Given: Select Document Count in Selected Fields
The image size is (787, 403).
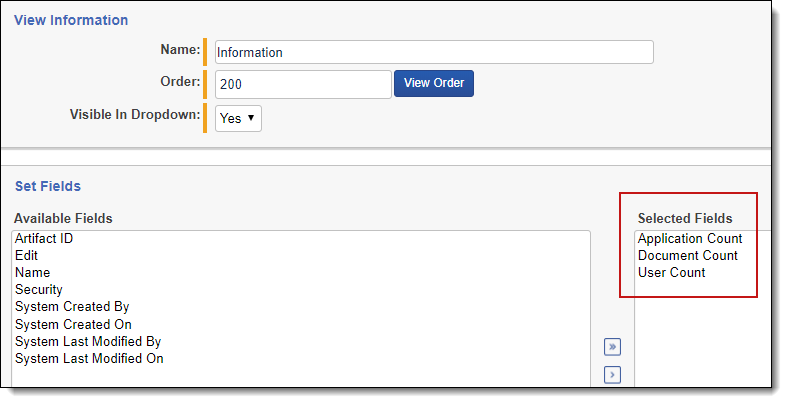Looking at the screenshot, I should (x=688, y=255).
